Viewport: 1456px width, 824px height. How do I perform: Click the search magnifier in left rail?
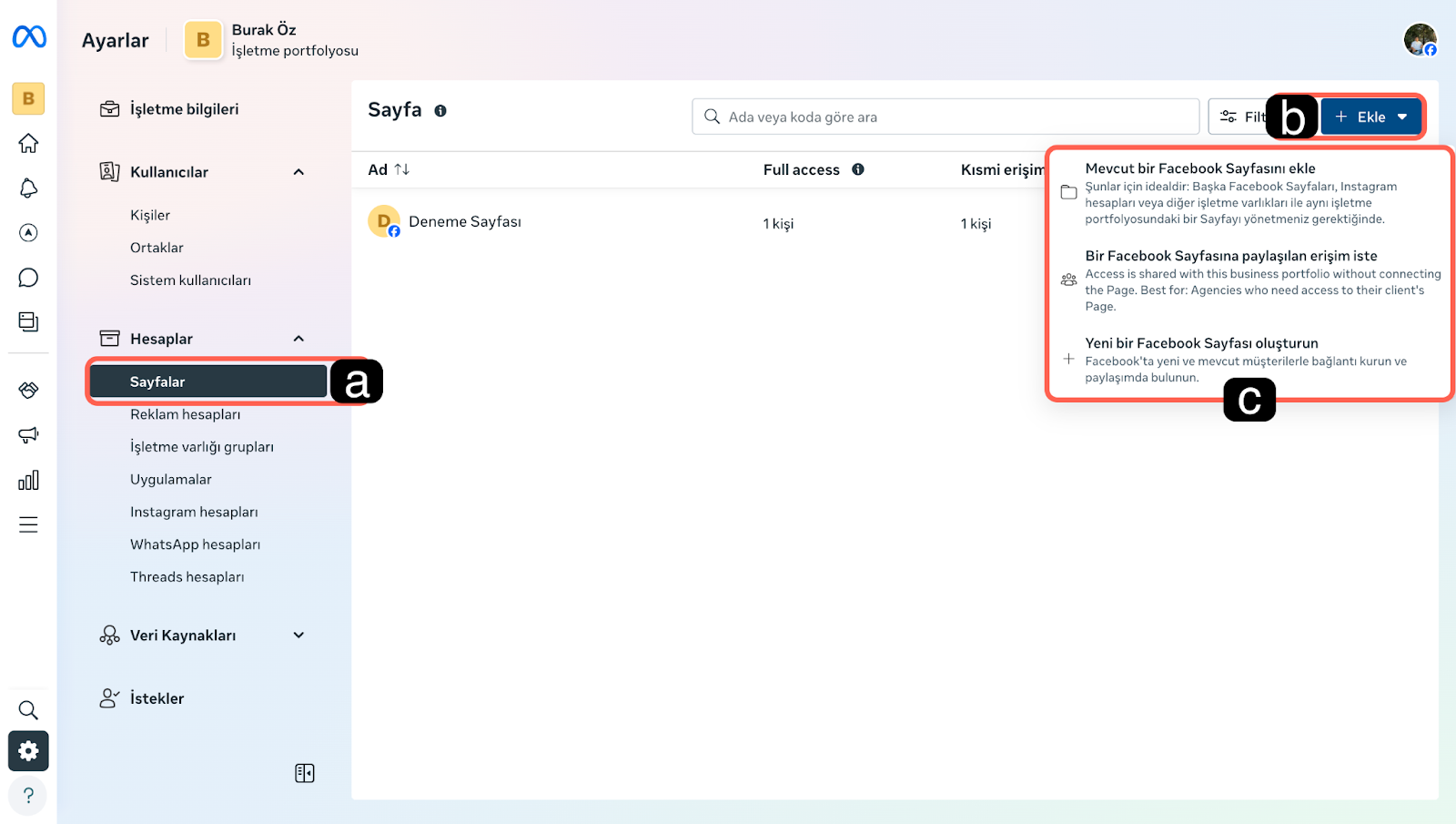coord(28,710)
